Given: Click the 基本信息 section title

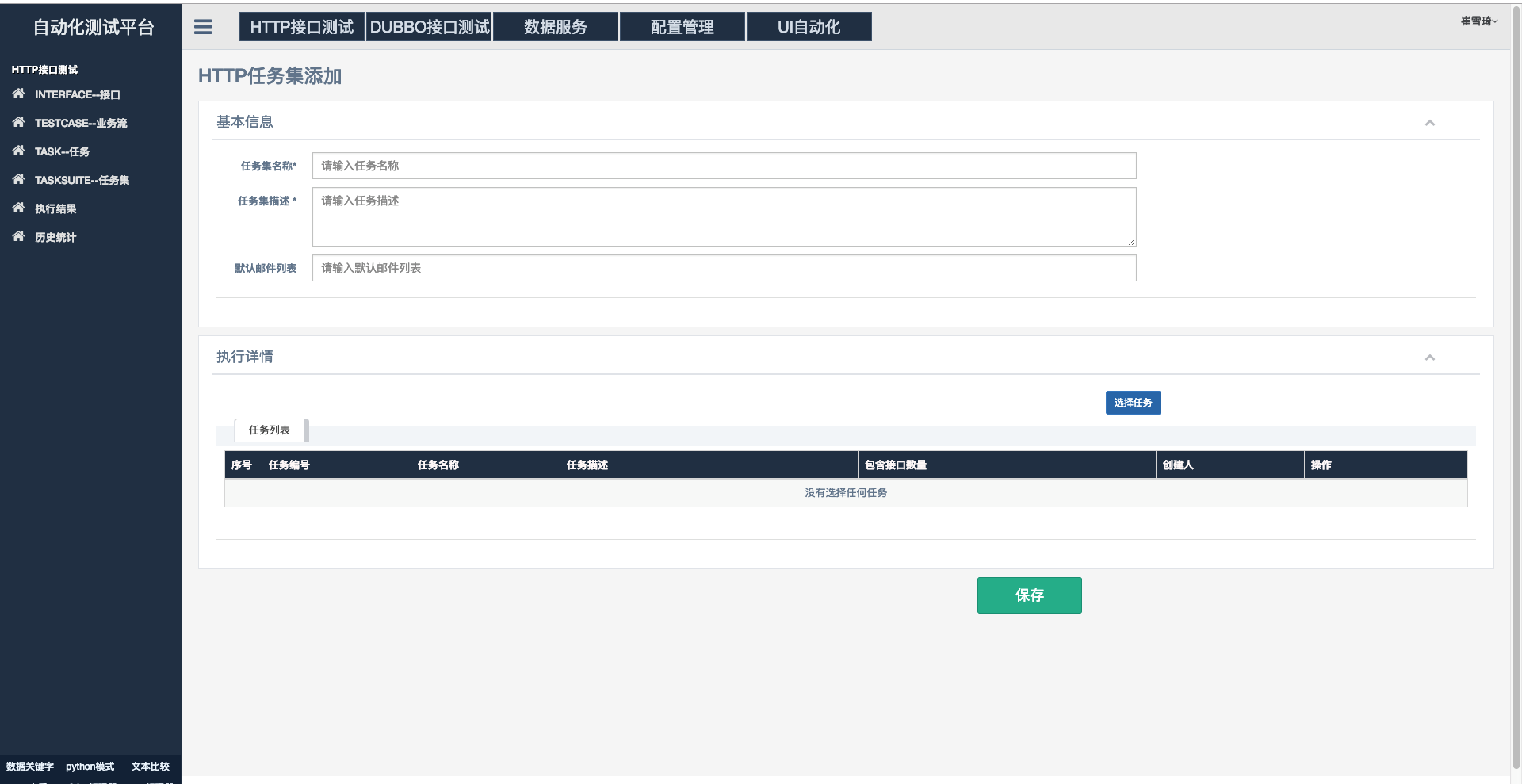Looking at the screenshot, I should (245, 122).
